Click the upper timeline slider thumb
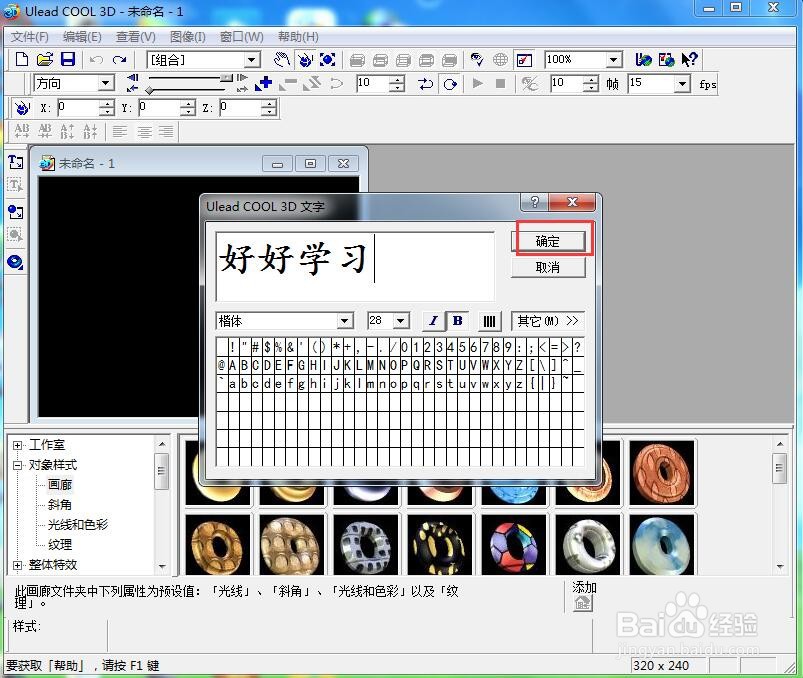Screen dimensions: 803x678 coord(226,77)
